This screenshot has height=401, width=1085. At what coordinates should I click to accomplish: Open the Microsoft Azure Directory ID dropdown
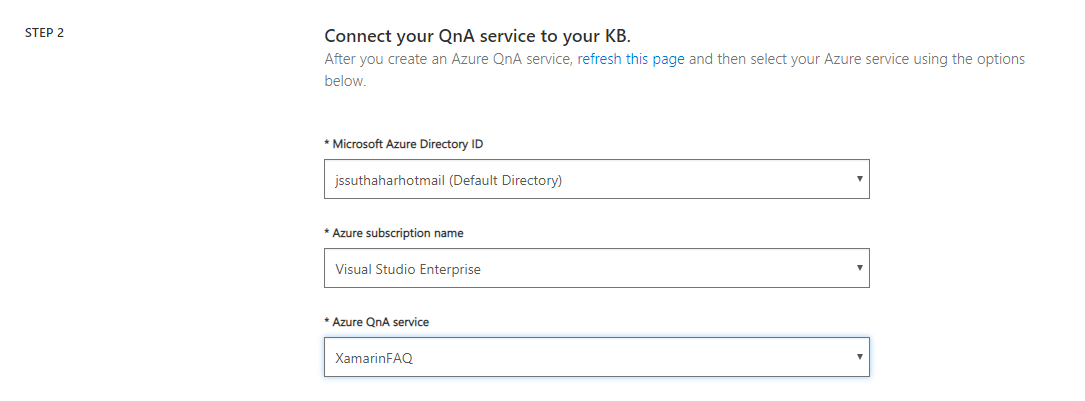[x=596, y=179]
